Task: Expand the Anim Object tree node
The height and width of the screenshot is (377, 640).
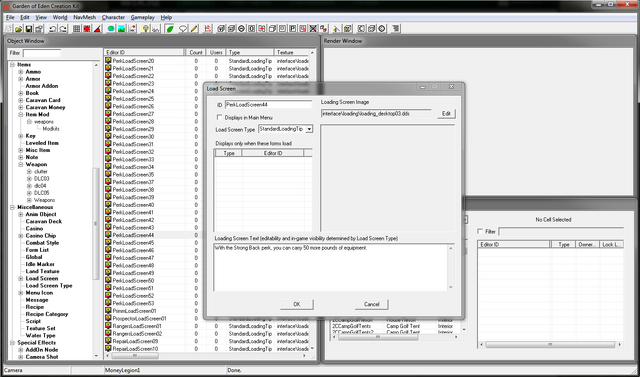Action: point(20,214)
